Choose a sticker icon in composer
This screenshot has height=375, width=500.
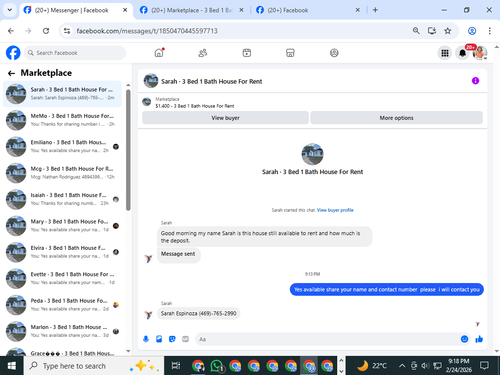coord(172,339)
